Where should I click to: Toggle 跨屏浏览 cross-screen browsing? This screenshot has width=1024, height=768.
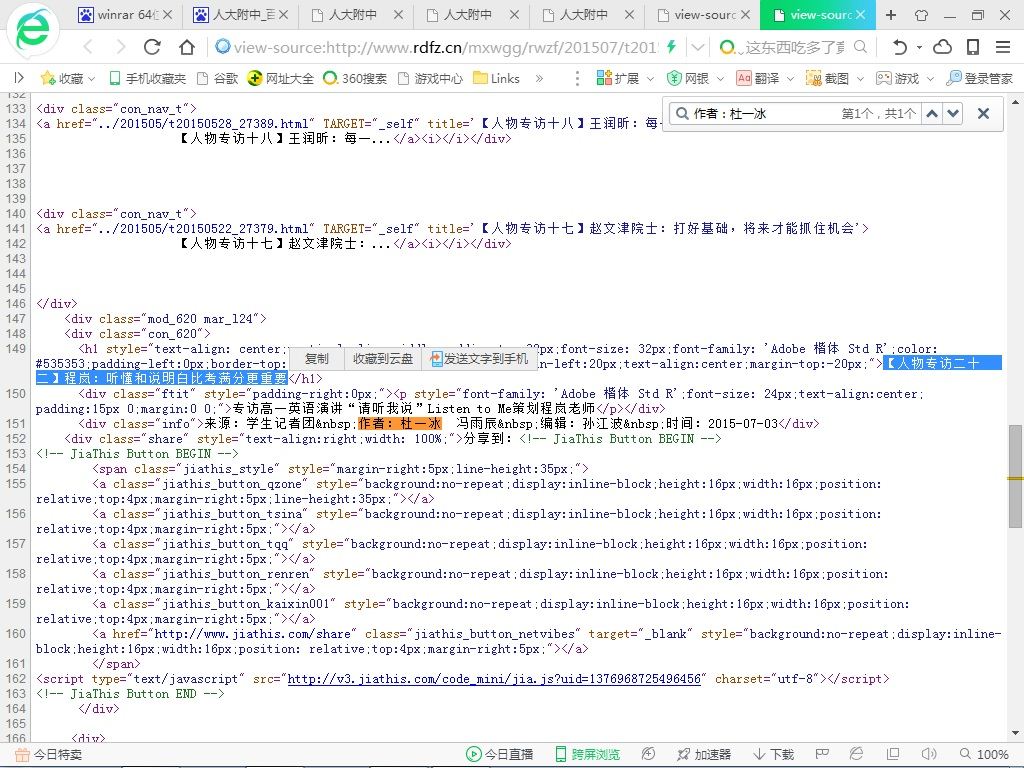(x=587, y=754)
